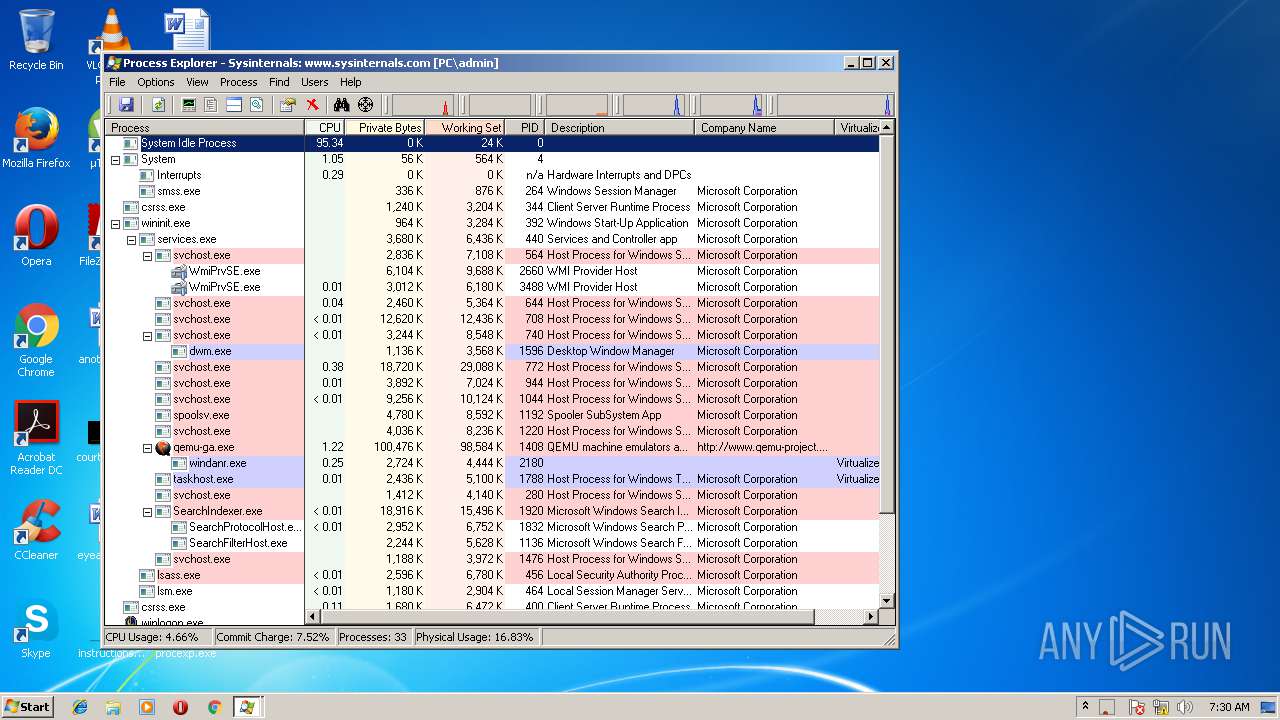The image size is (1280, 720).
Task: Sort by Process column header
Action: tap(205, 127)
